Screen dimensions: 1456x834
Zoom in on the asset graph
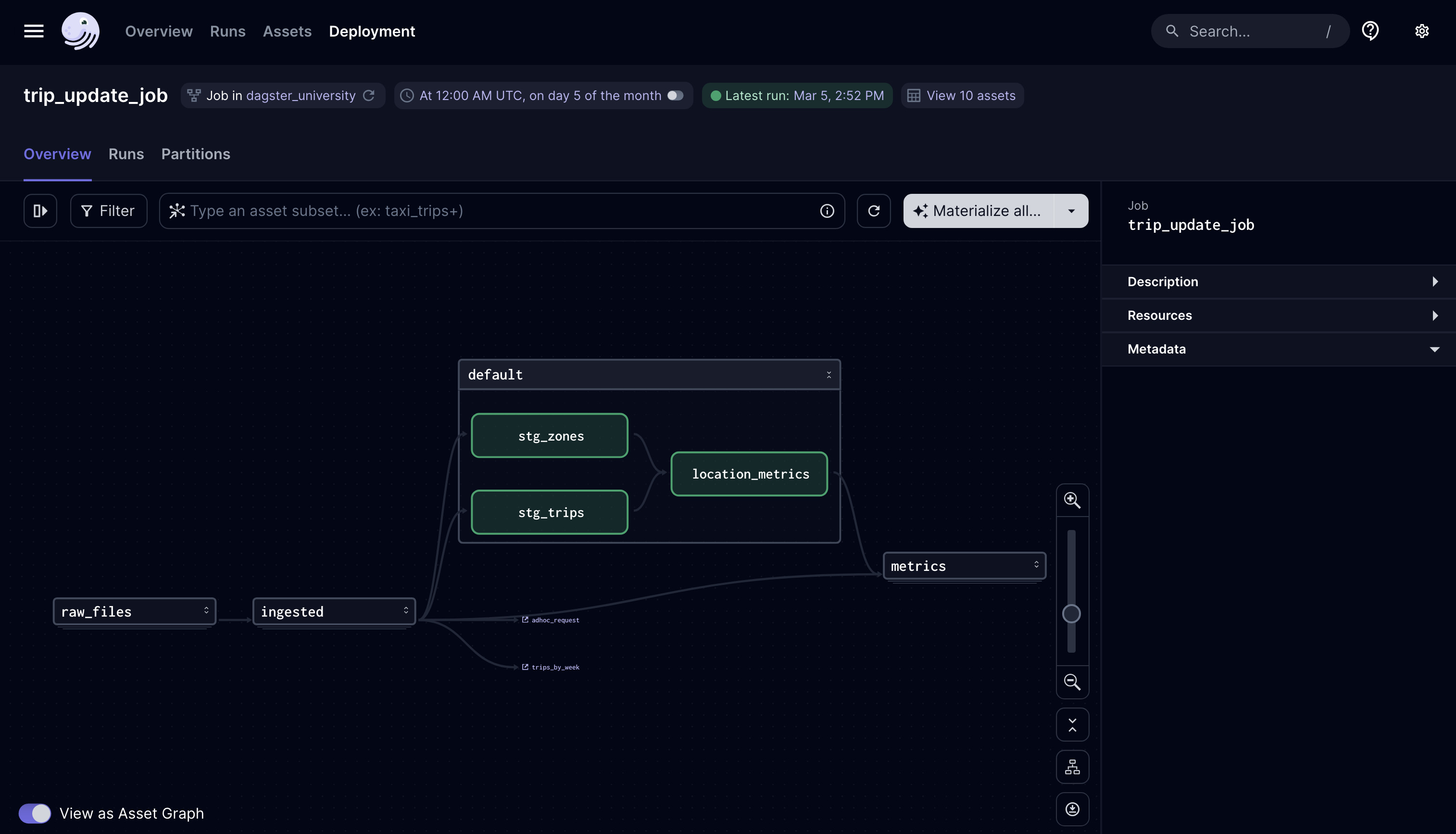1072,500
